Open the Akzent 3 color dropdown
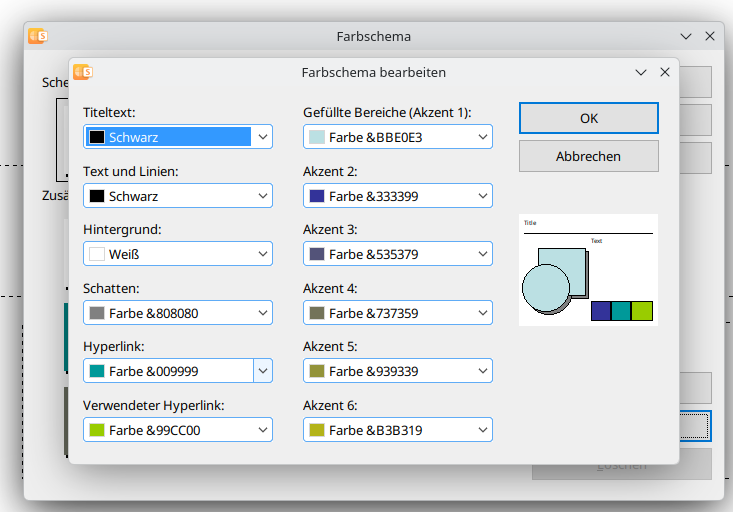 tap(483, 254)
